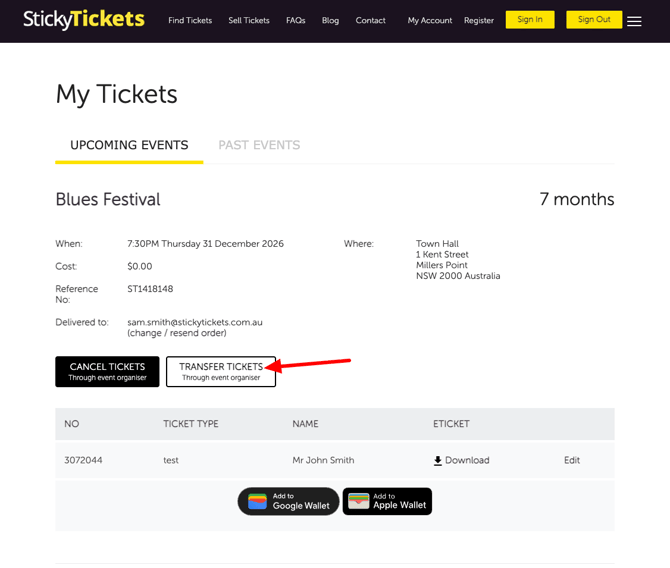Viewport: 670px width, 568px height.
Task: Go to FAQs page
Action: click(296, 21)
